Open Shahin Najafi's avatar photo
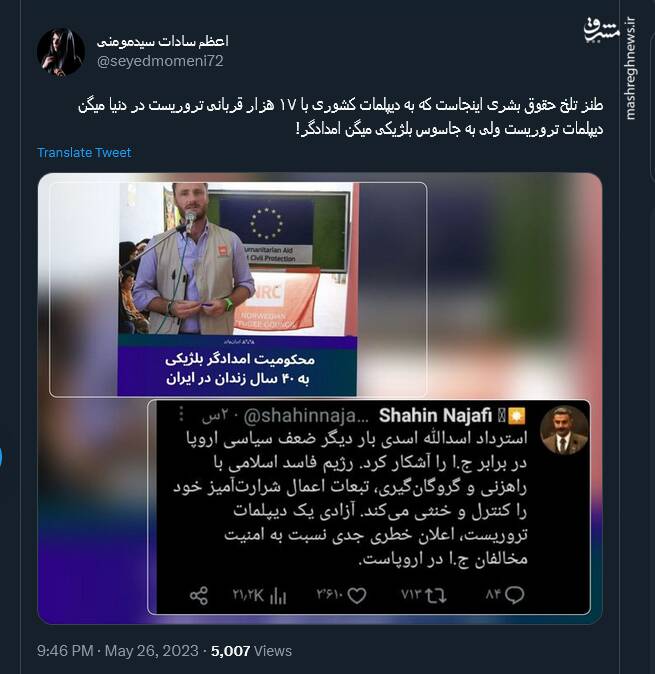Screen dimensions: 655x674 tap(563, 430)
